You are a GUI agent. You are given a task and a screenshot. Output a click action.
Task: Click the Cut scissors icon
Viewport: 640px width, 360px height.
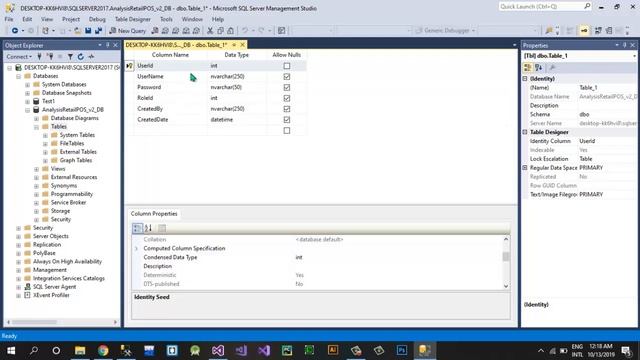(210, 31)
